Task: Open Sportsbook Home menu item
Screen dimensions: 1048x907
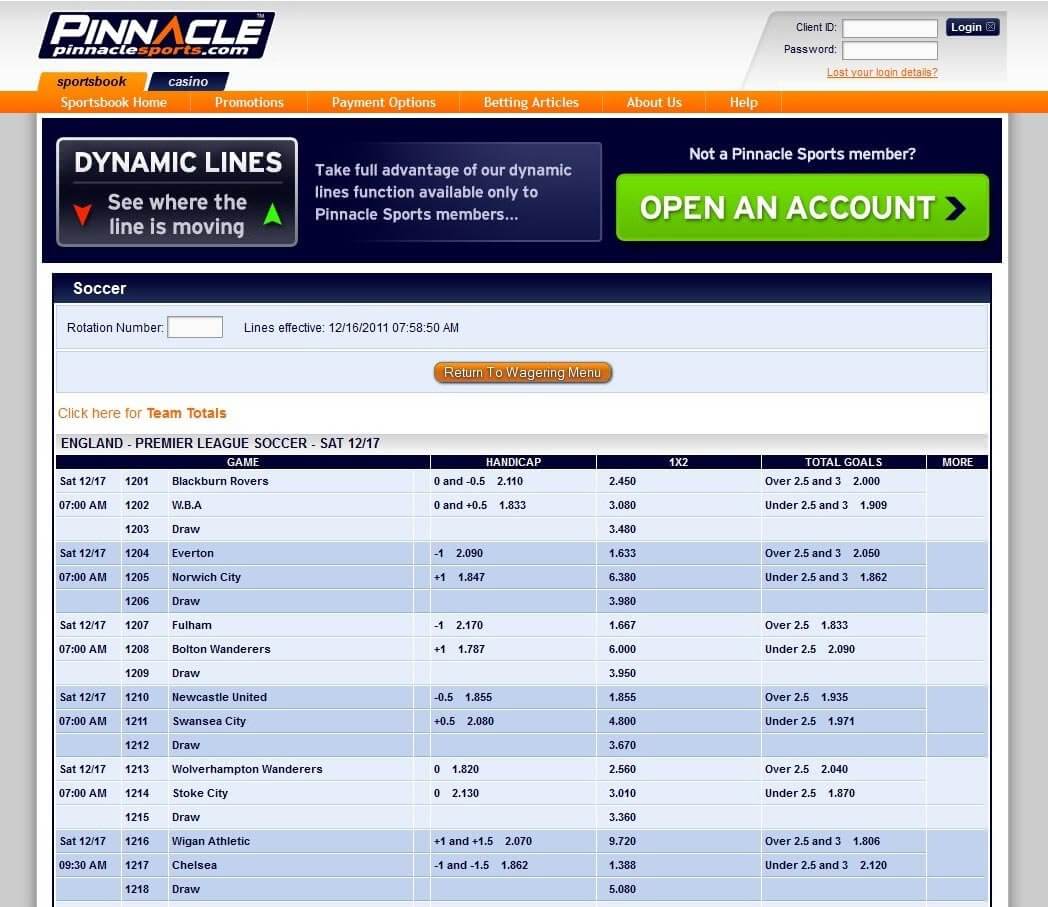Action: coord(114,102)
